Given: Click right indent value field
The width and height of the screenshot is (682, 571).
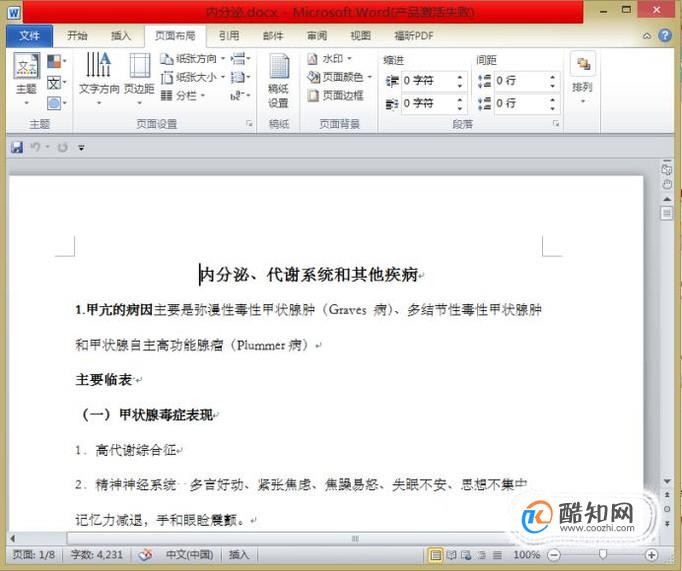Looking at the screenshot, I should 428,103.
